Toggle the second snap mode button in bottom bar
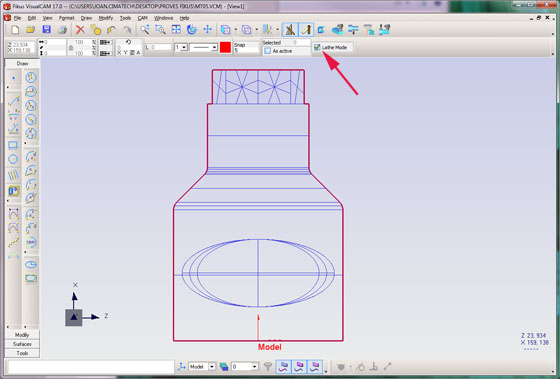This screenshot has width=560, height=379. [x=299, y=366]
